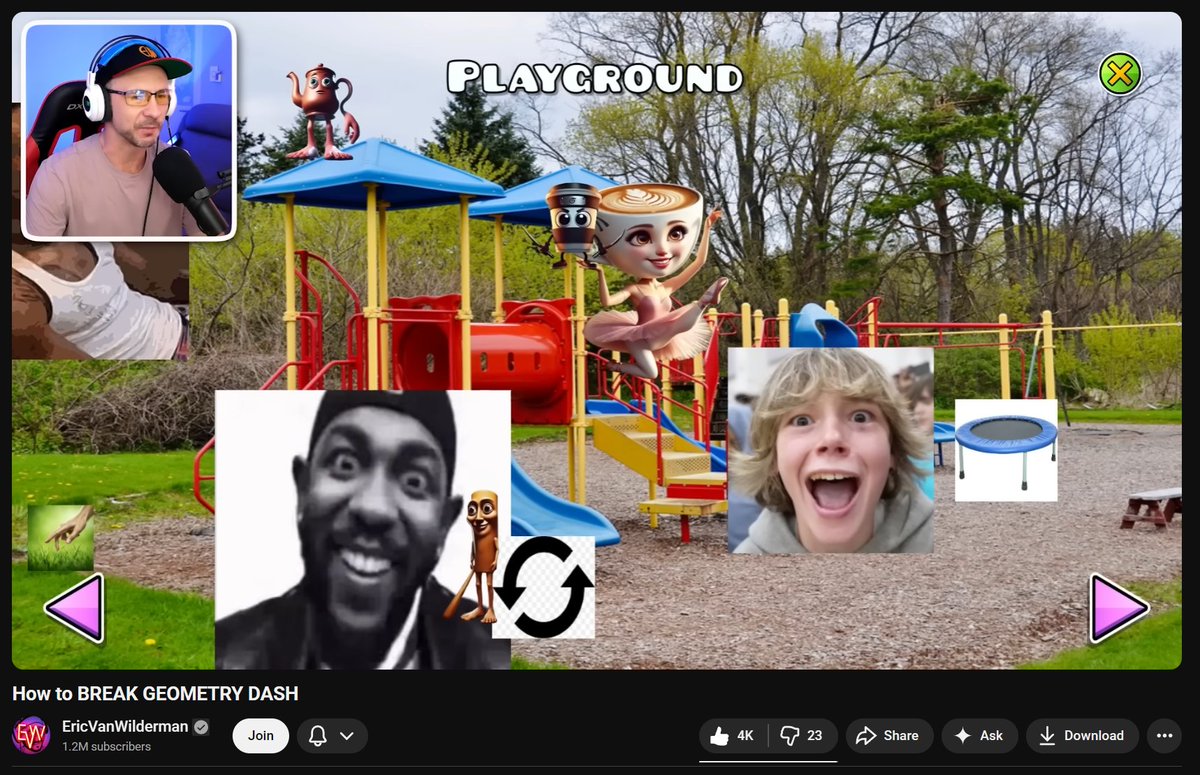
Task: Download the video
Action: click(1082, 736)
